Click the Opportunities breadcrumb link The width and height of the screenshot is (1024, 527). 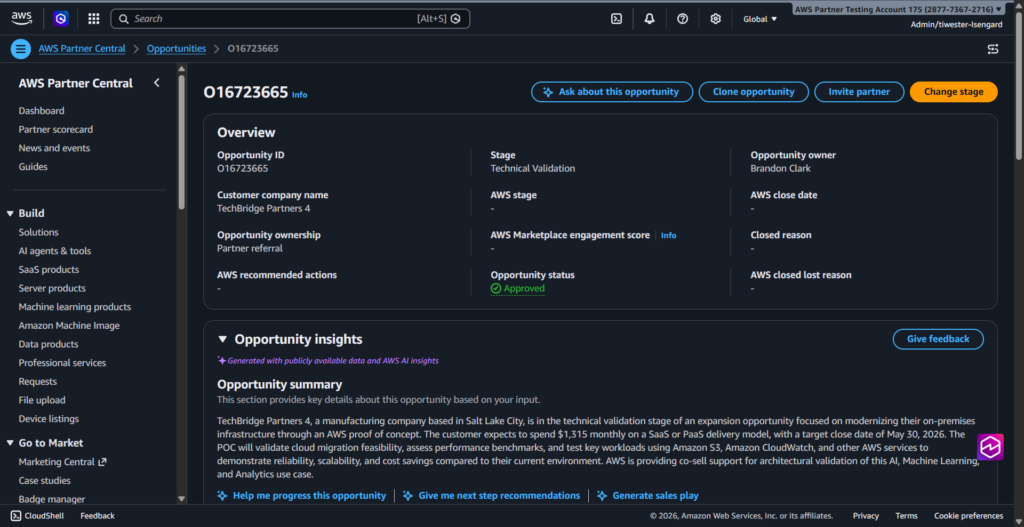click(176, 48)
